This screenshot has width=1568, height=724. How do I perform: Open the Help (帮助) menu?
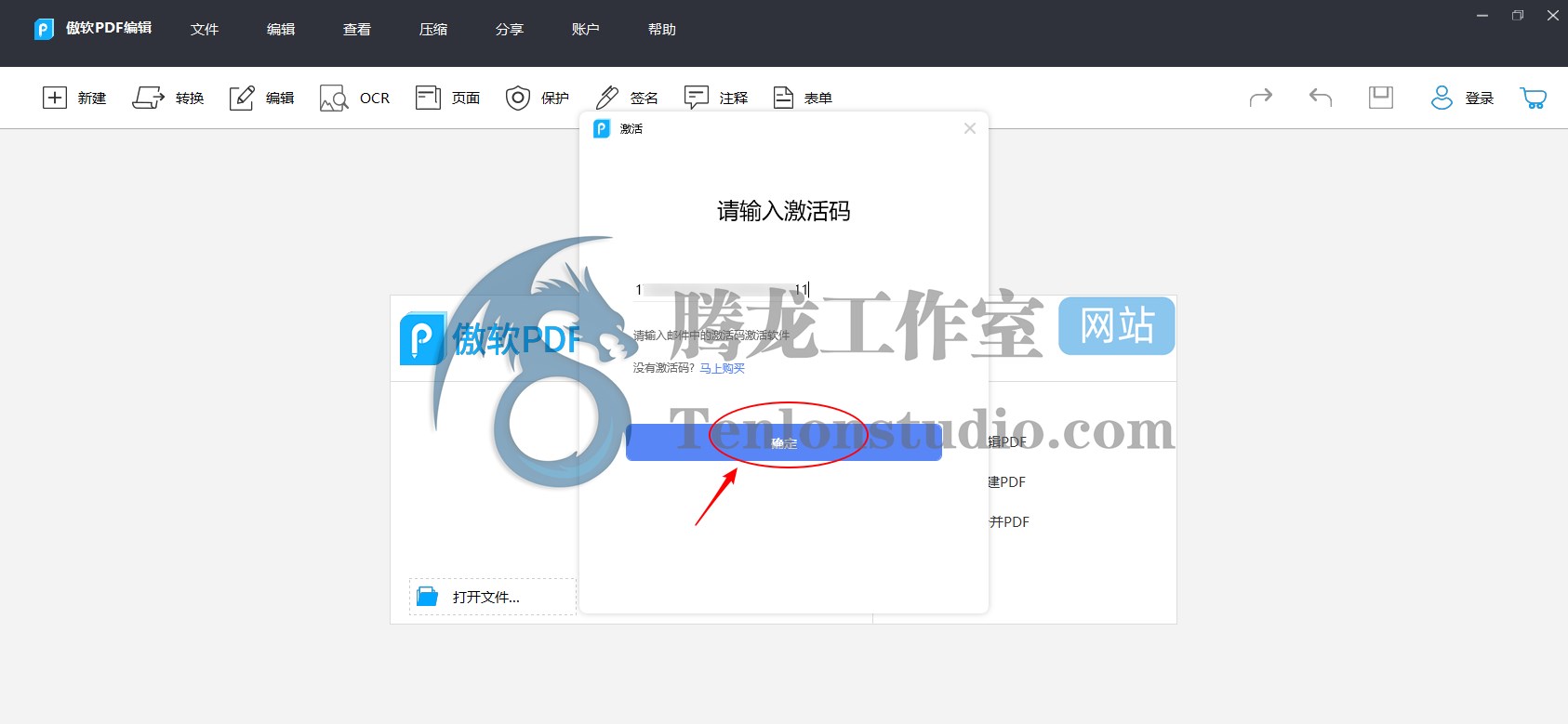[x=662, y=30]
